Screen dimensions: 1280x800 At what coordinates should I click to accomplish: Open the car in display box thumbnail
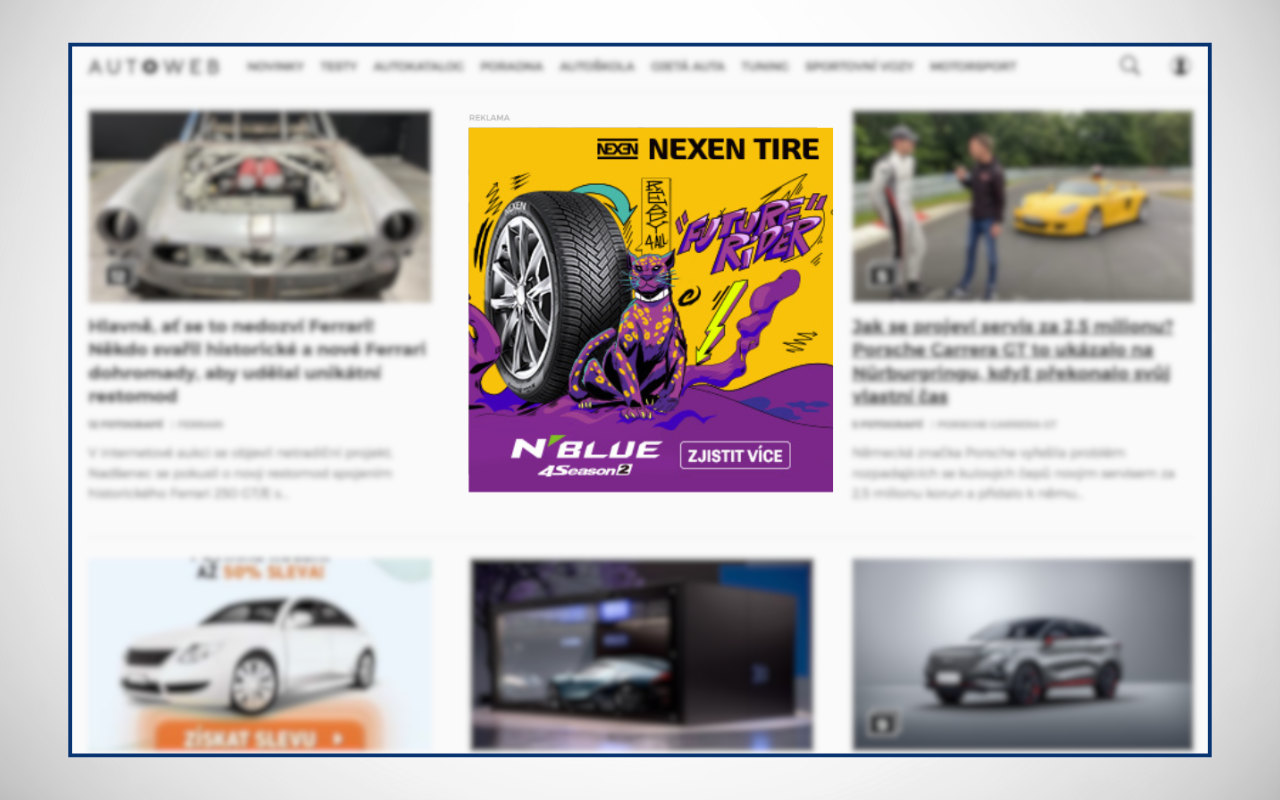click(641, 655)
